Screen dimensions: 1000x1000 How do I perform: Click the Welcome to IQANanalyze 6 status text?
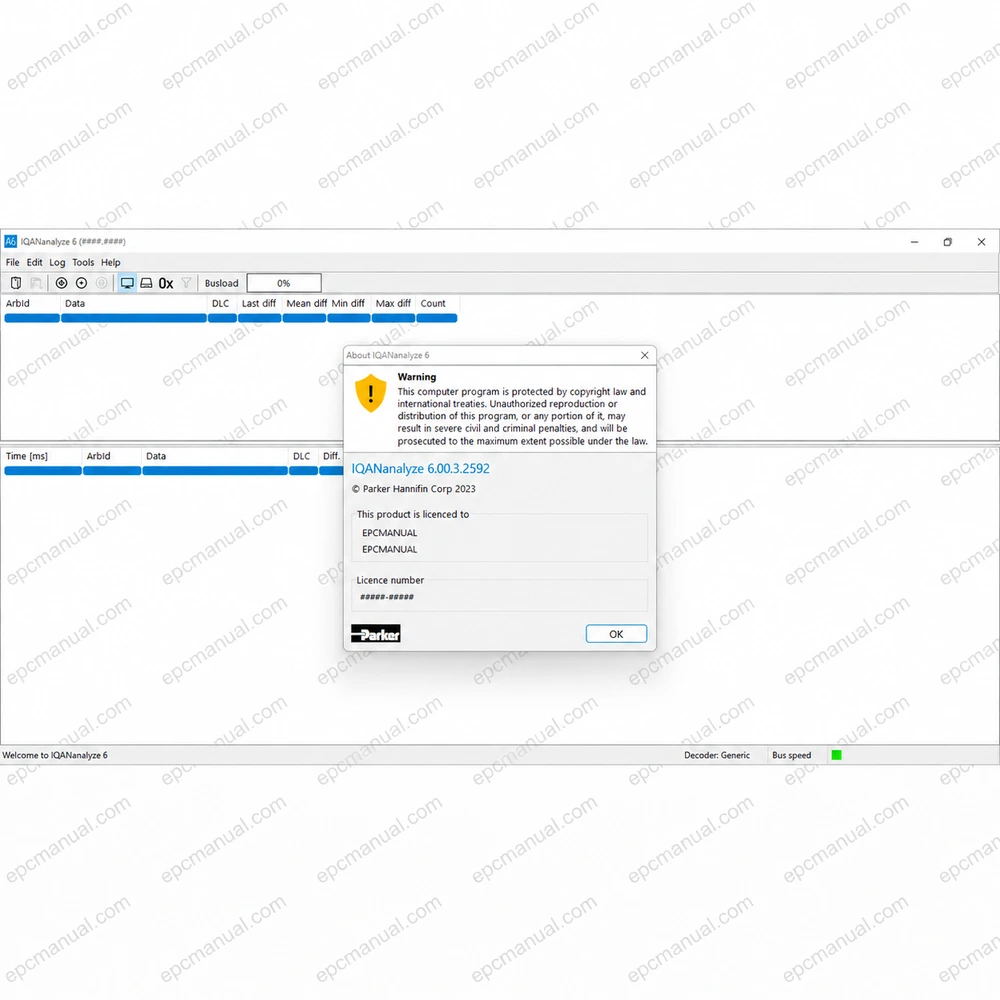pos(55,755)
